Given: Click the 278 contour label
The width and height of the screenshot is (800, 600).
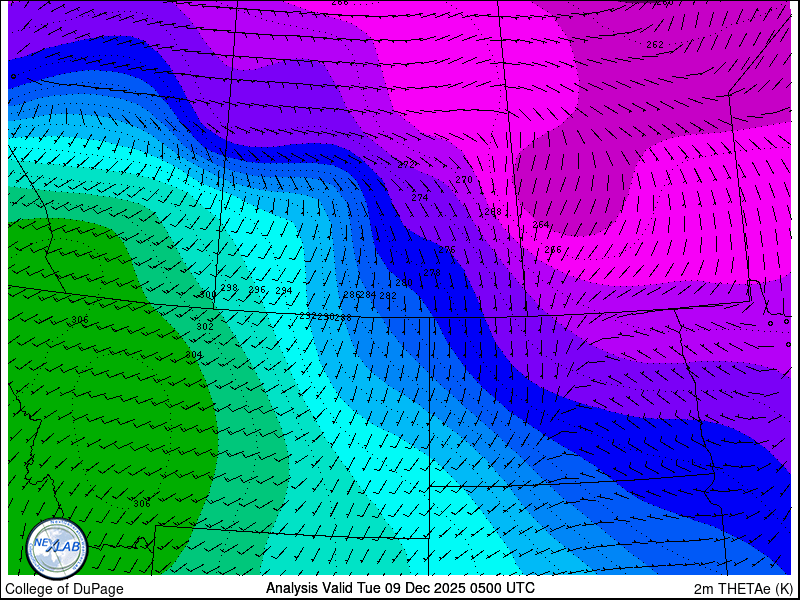Looking at the screenshot, I should coord(432,273).
